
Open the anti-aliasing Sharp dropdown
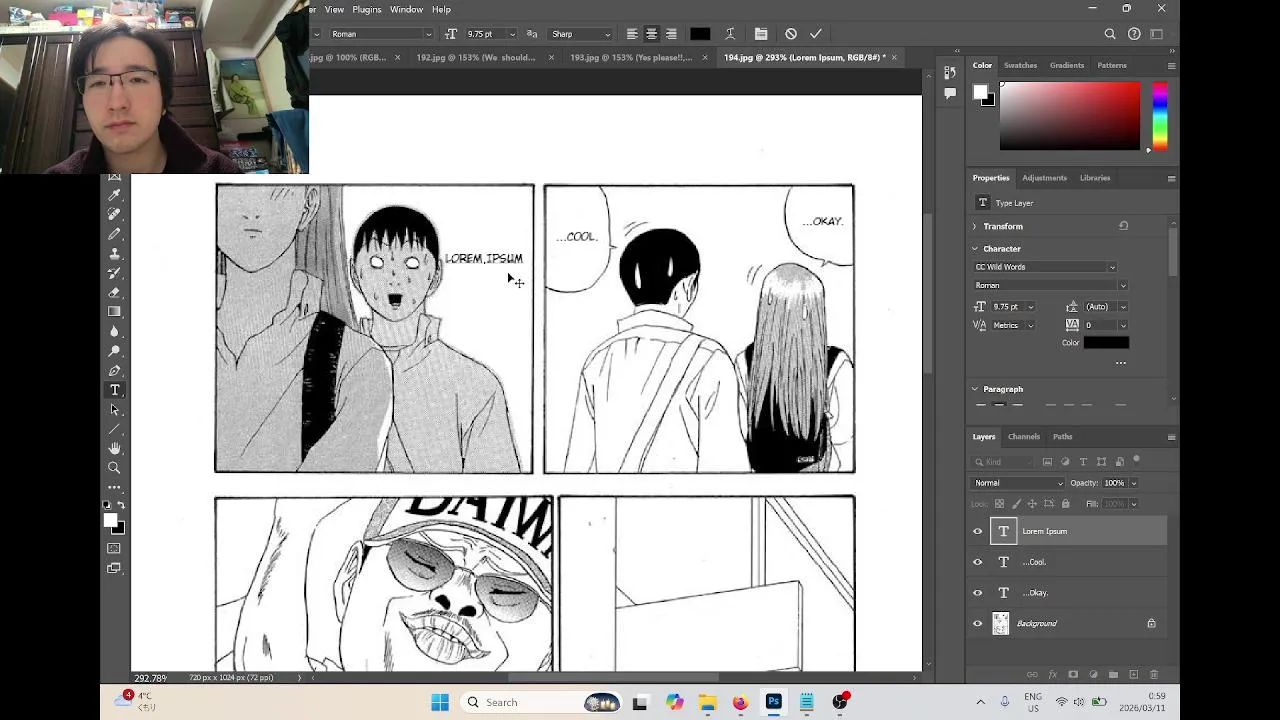[581, 34]
